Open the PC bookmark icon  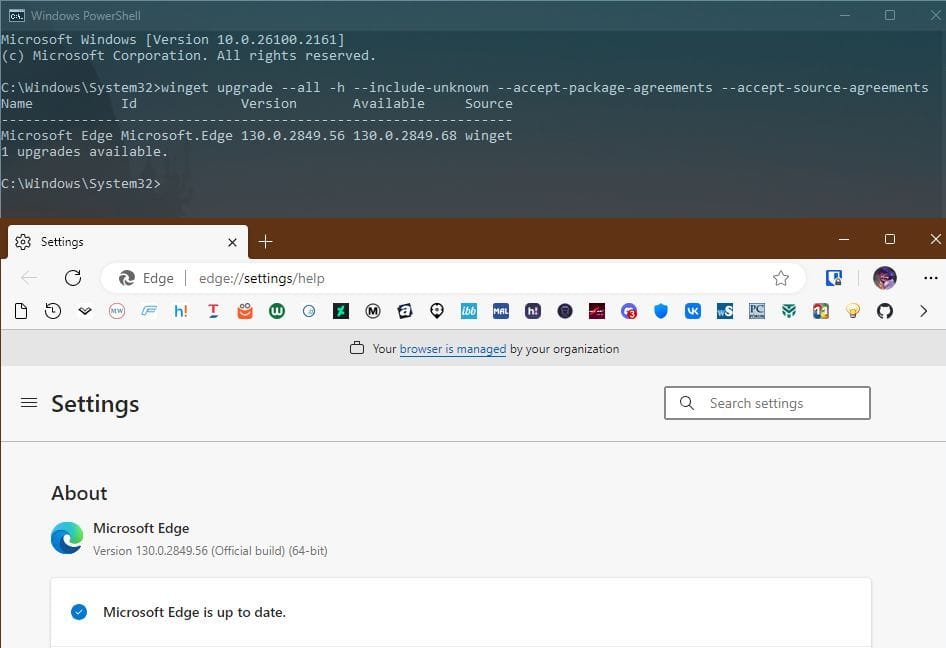[757, 311]
